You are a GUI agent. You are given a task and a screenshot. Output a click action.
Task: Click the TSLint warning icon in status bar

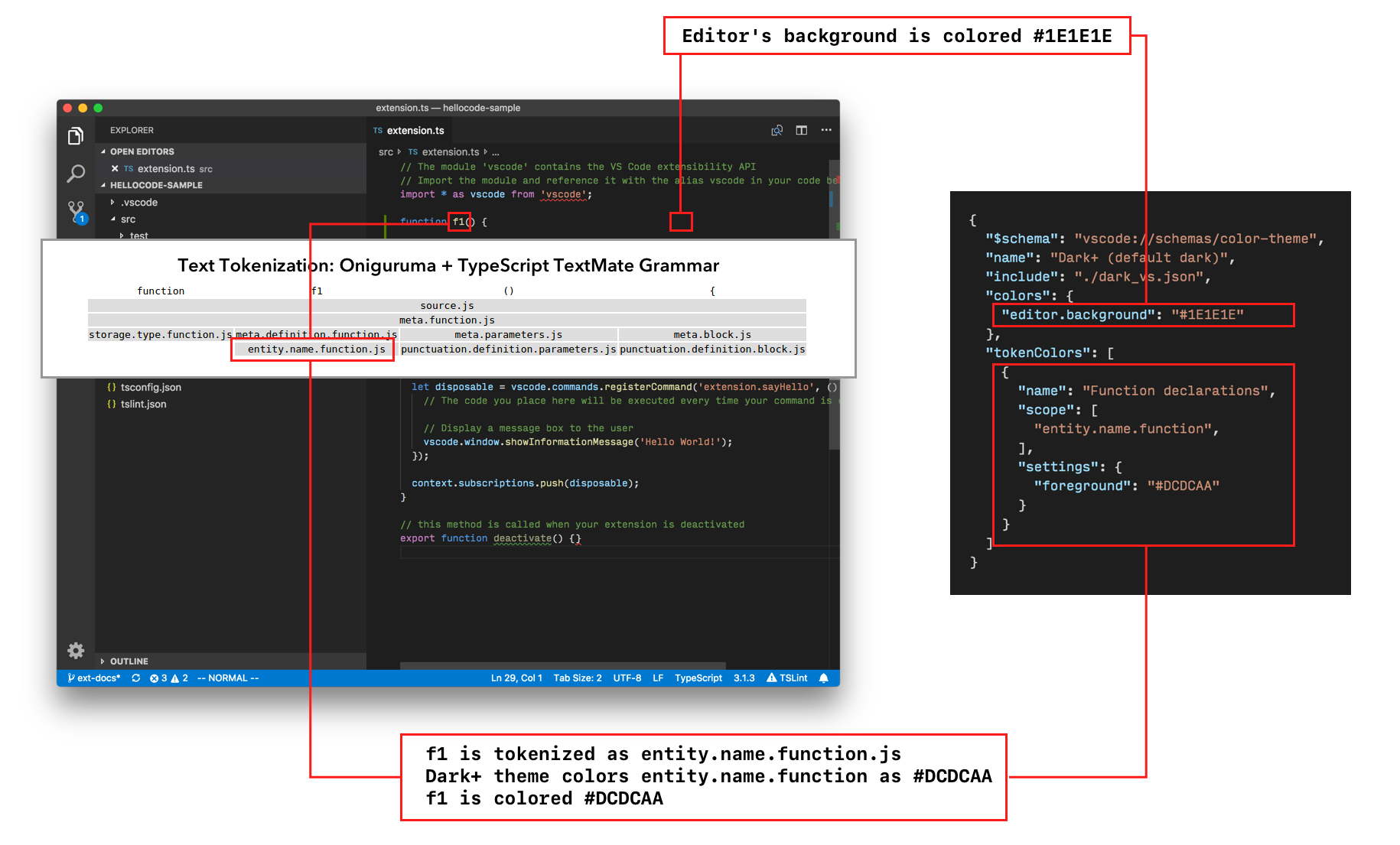786,678
